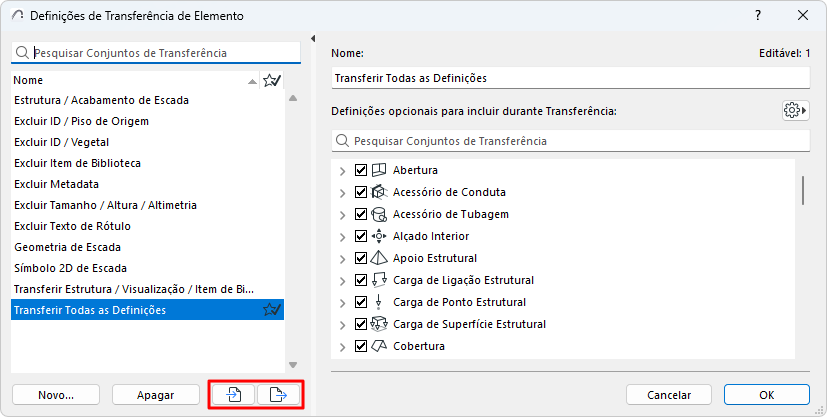
Task: Uncheck the Apoio Estrutural checkbox
Action: 361,258
